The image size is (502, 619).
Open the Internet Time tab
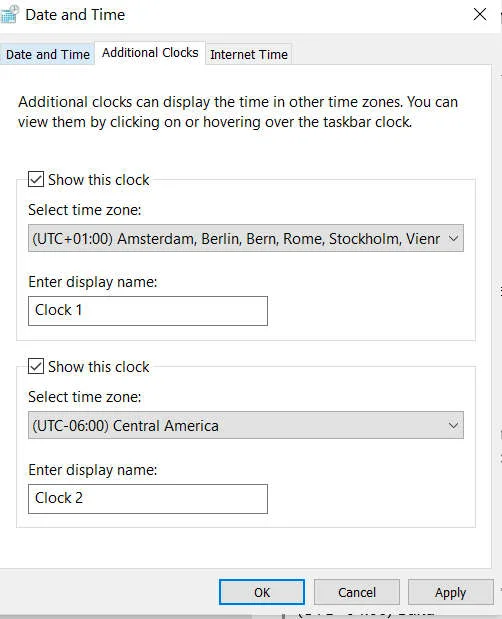[x=249, y=54]
